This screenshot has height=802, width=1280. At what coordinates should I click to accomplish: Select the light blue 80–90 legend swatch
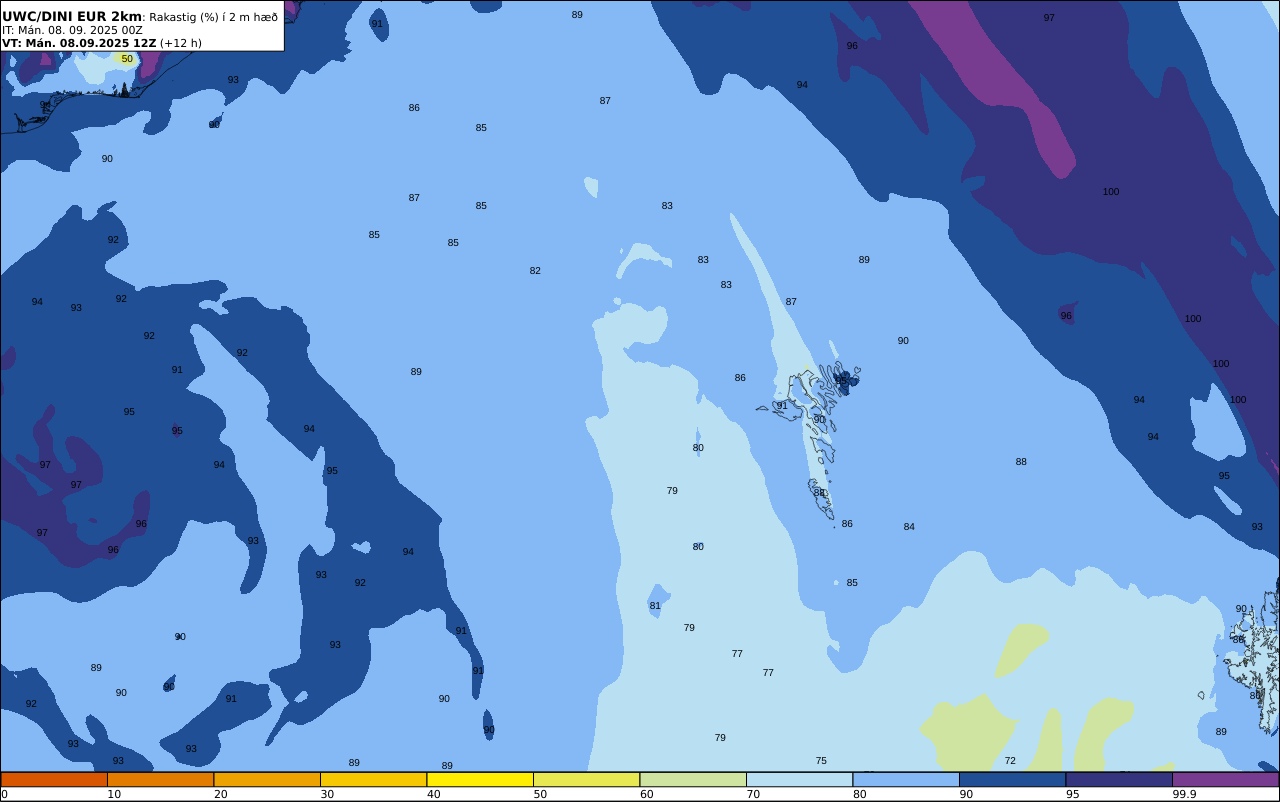pos(906,779)
